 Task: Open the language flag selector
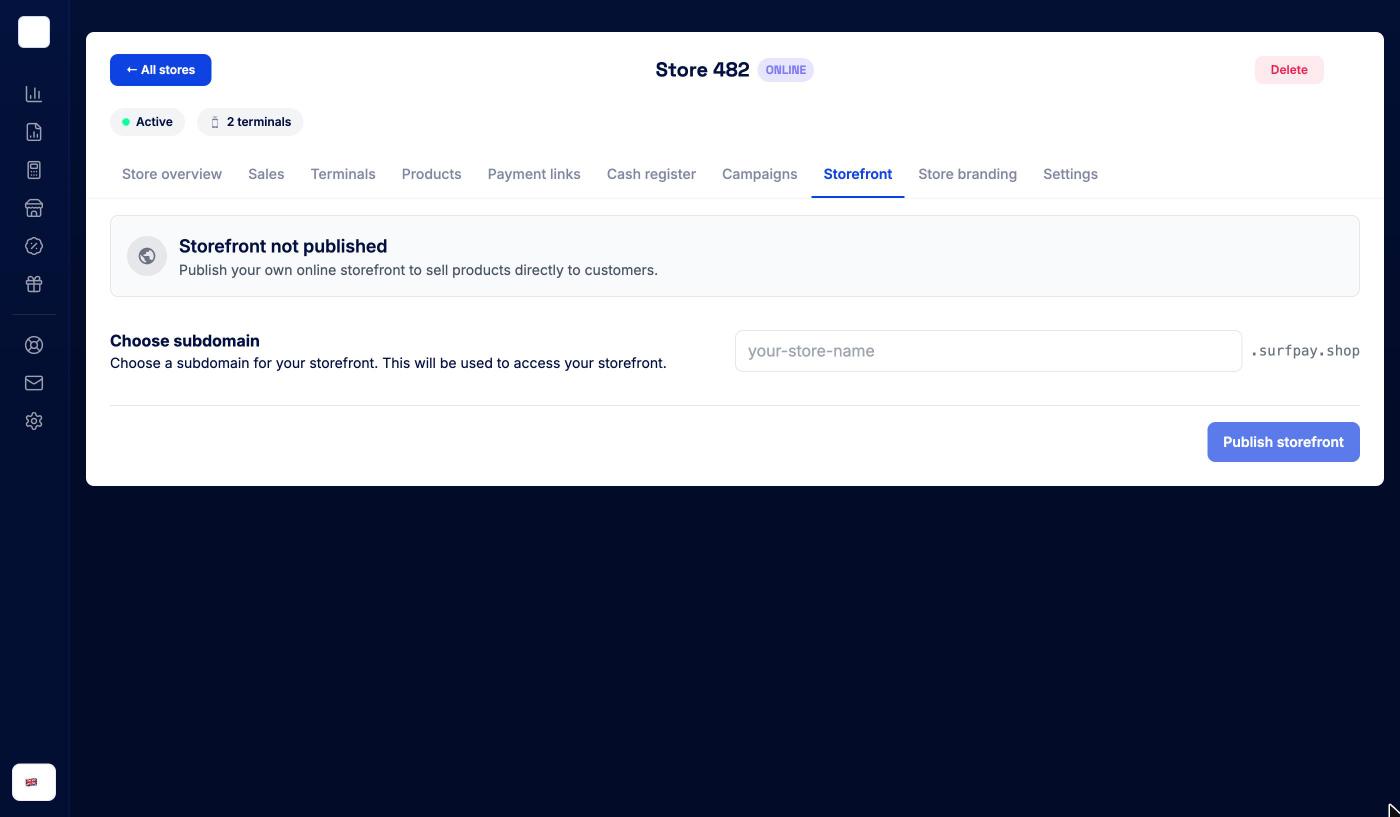pos(34,782)
